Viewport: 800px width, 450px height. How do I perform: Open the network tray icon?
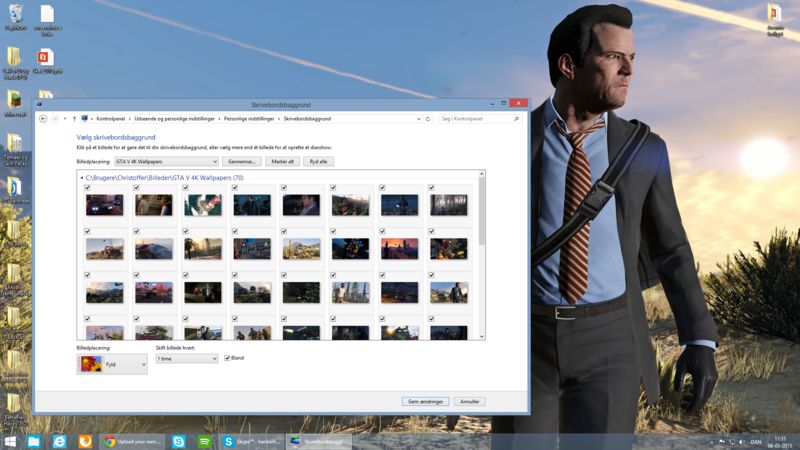pyautogui.click(x=732, y=442)
